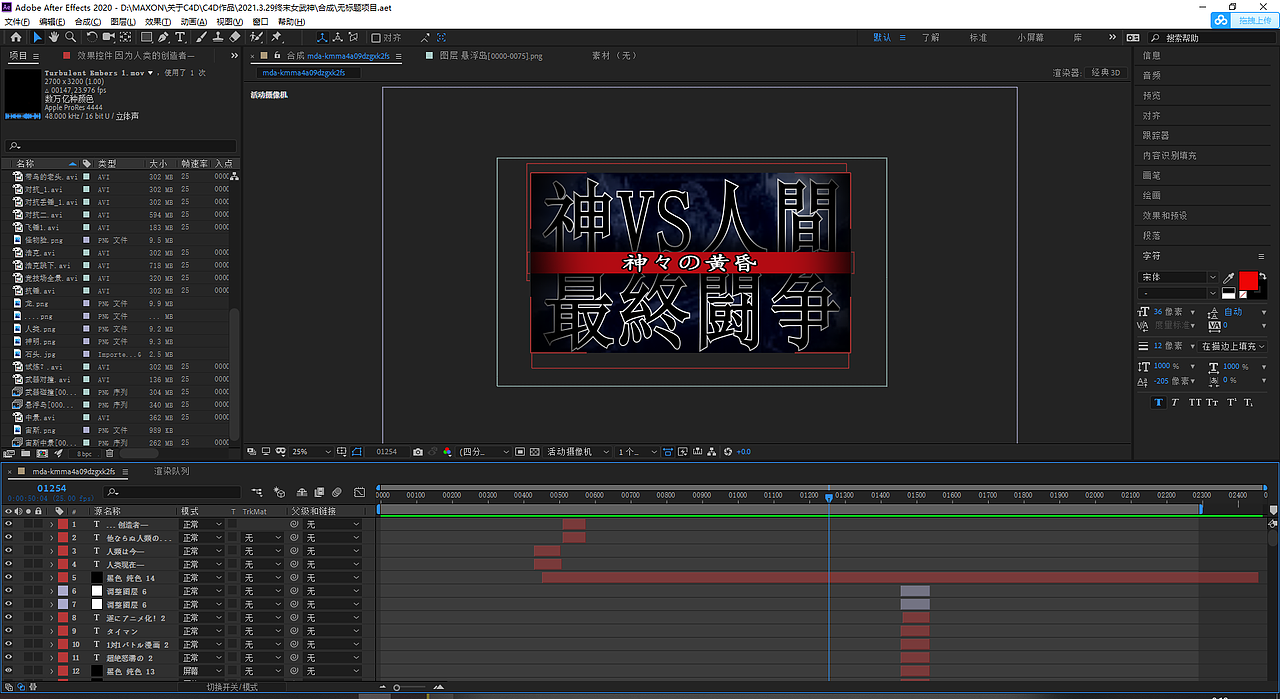The height and width of the screenshot is (699, 1280).
Task: Select the Home icon in the toolbar
Action: (x=16, y=37)
